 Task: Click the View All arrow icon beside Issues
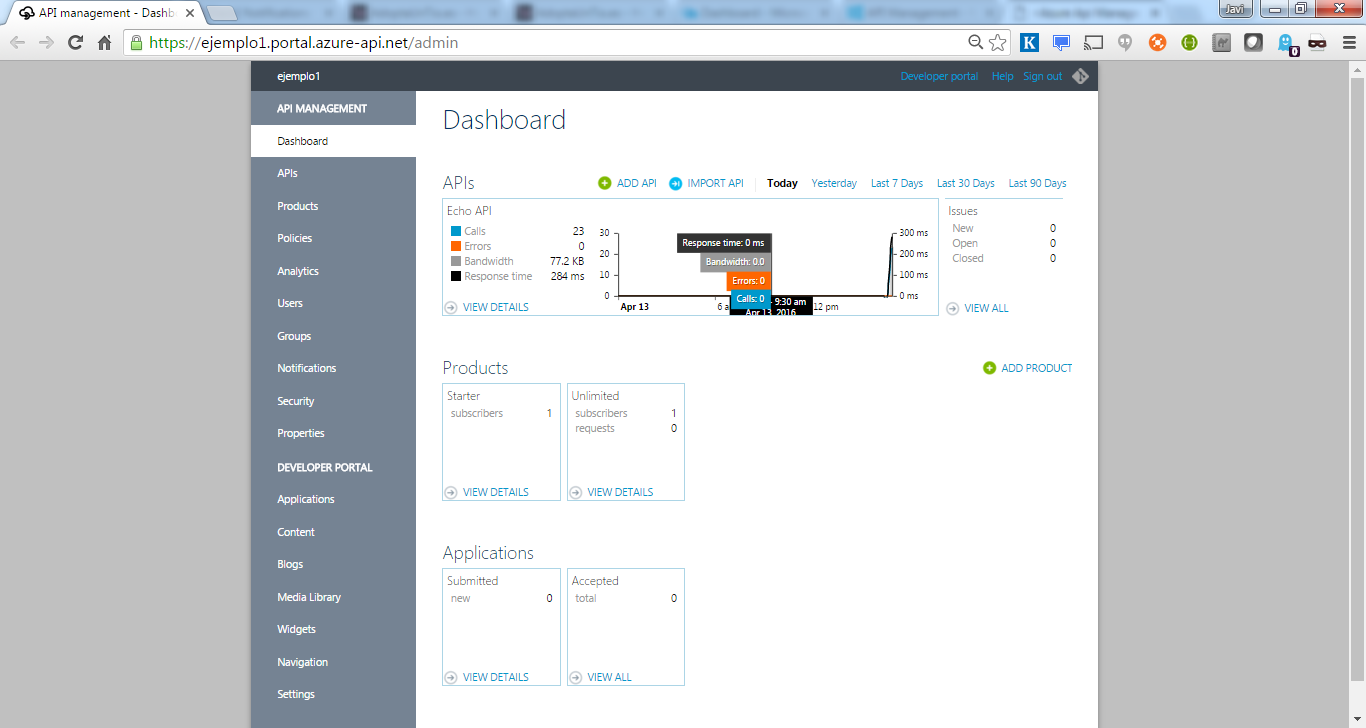tap(952, 308)
